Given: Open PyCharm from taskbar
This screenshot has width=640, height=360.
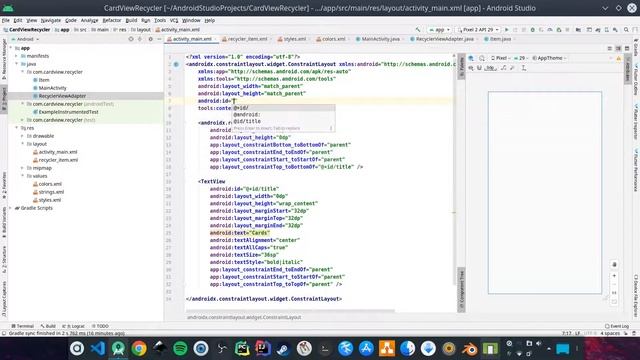Looking at the screenshot, I should click(x=242, y=349).
